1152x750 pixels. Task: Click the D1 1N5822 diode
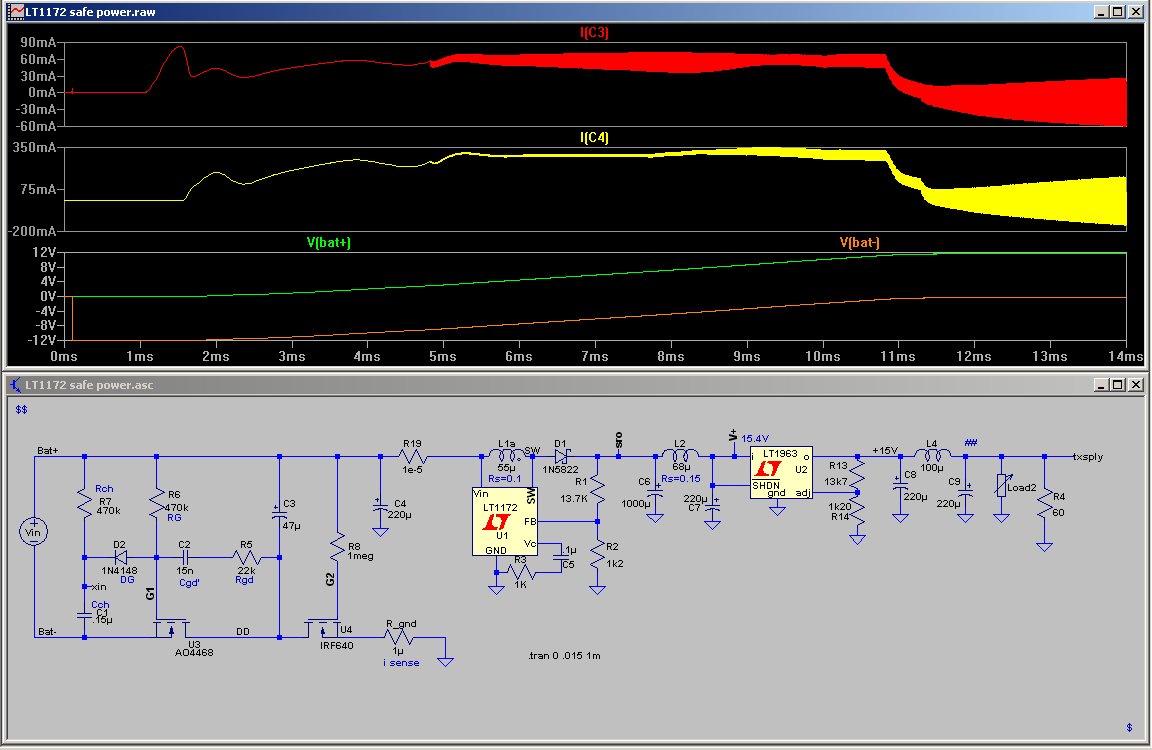tap(562, 456)
